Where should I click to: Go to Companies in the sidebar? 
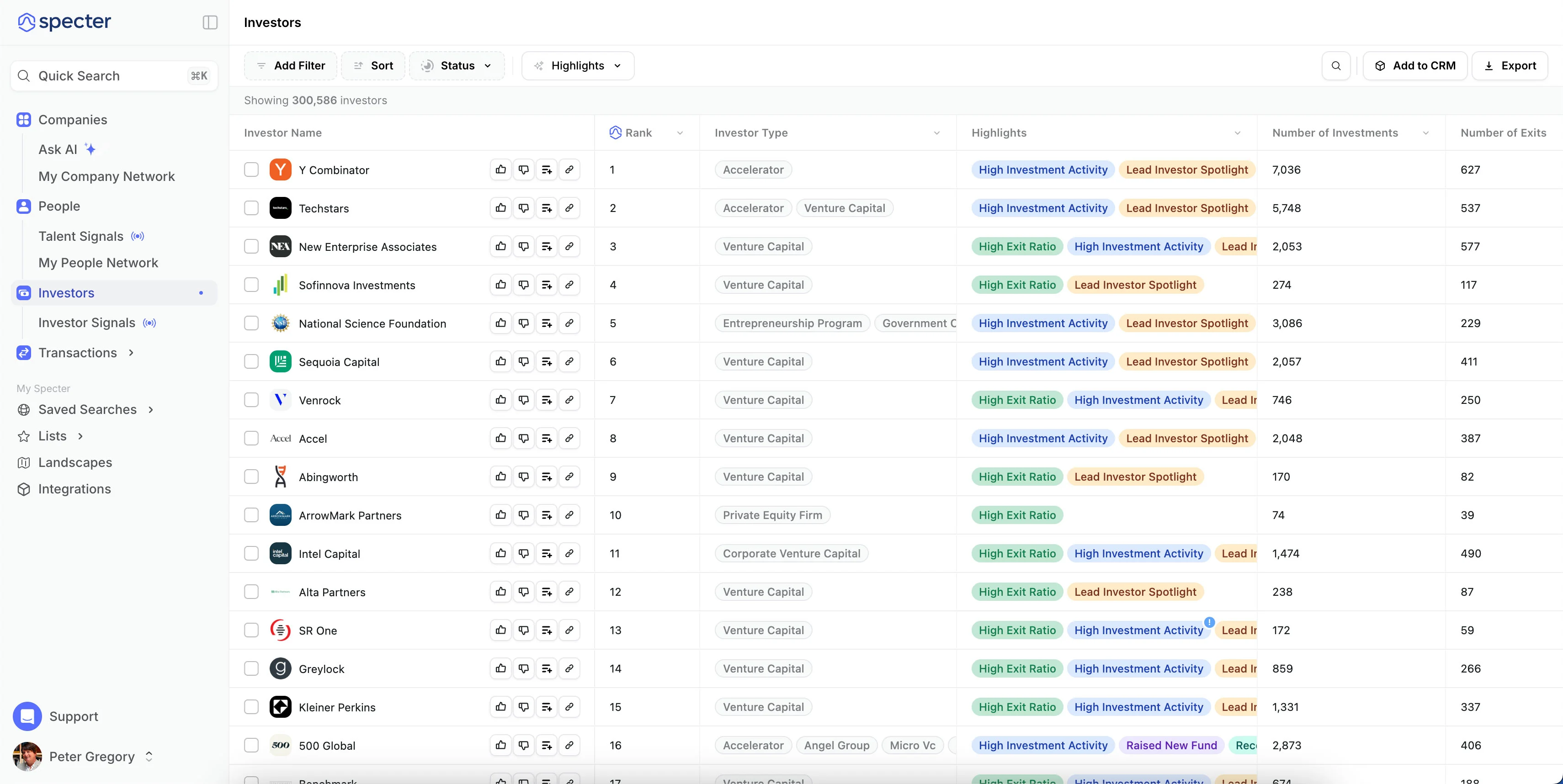(x=72, y=120)
